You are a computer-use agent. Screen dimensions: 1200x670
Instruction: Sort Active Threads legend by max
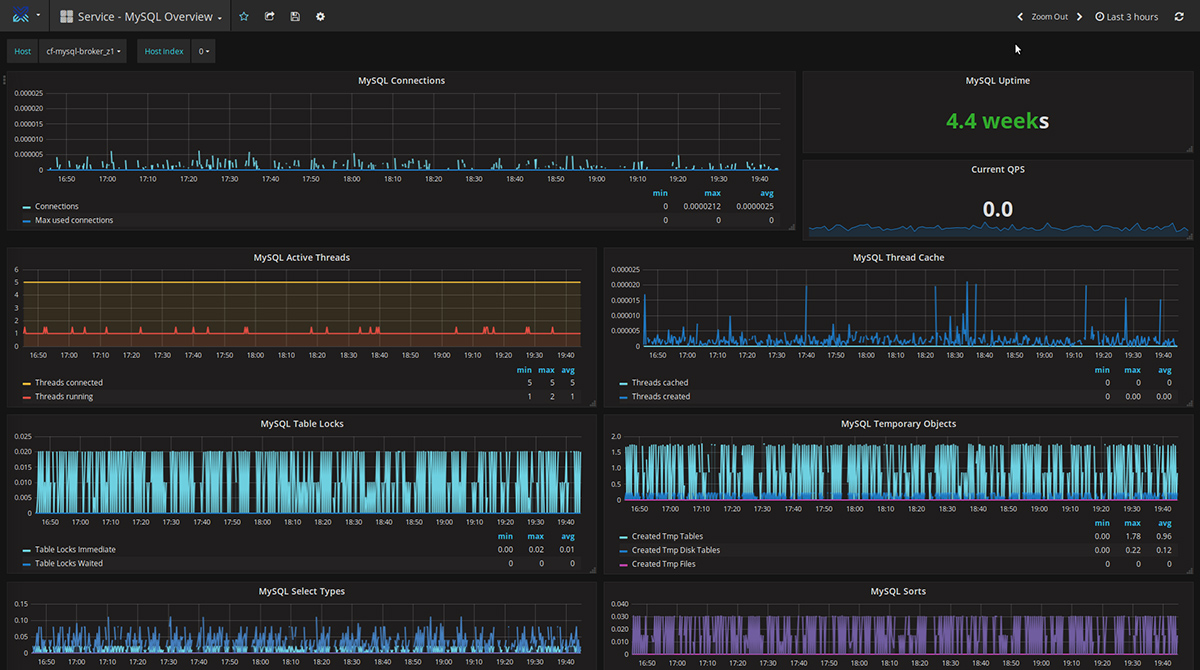point(546,370)
